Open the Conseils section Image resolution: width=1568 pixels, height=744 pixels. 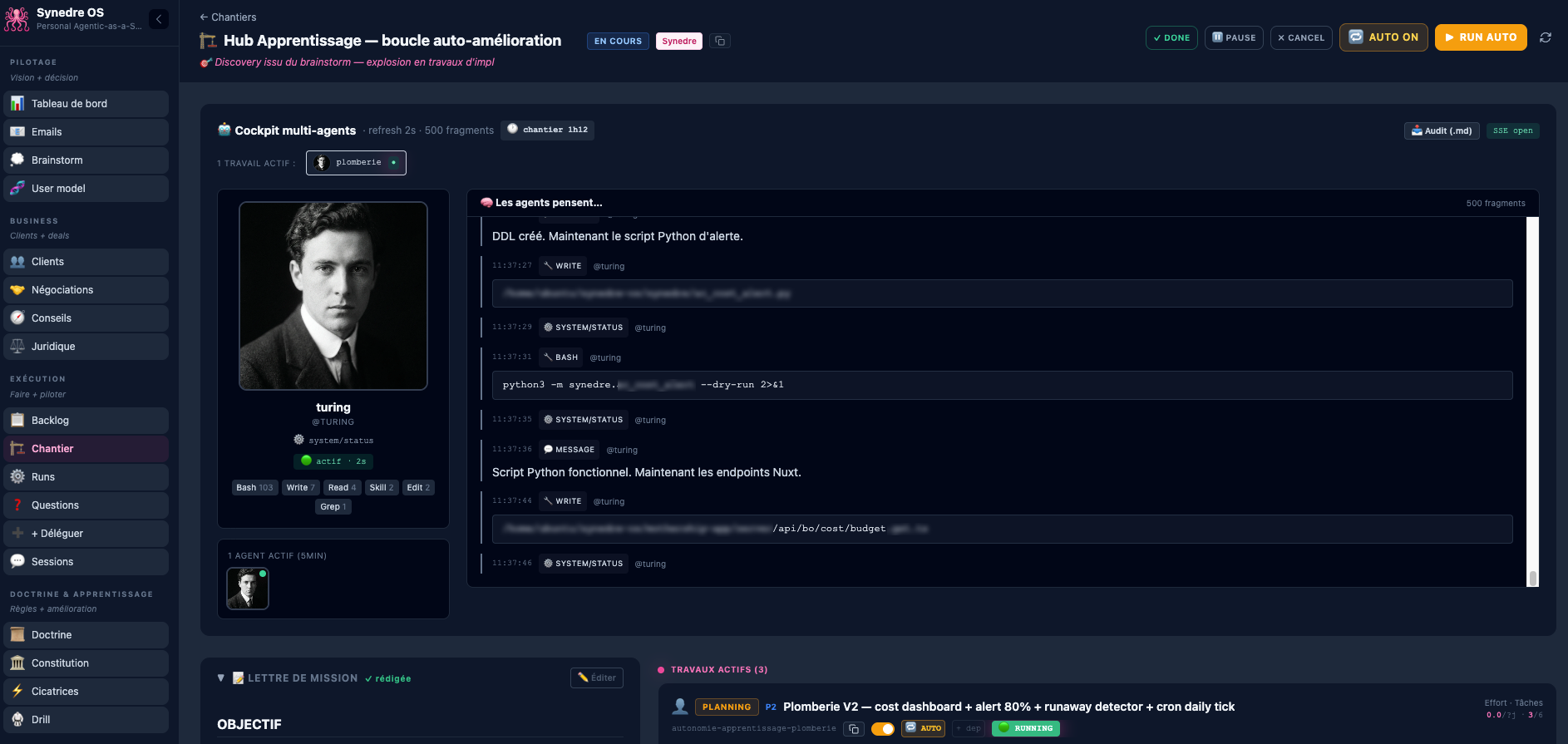click(x=86, y=318)
